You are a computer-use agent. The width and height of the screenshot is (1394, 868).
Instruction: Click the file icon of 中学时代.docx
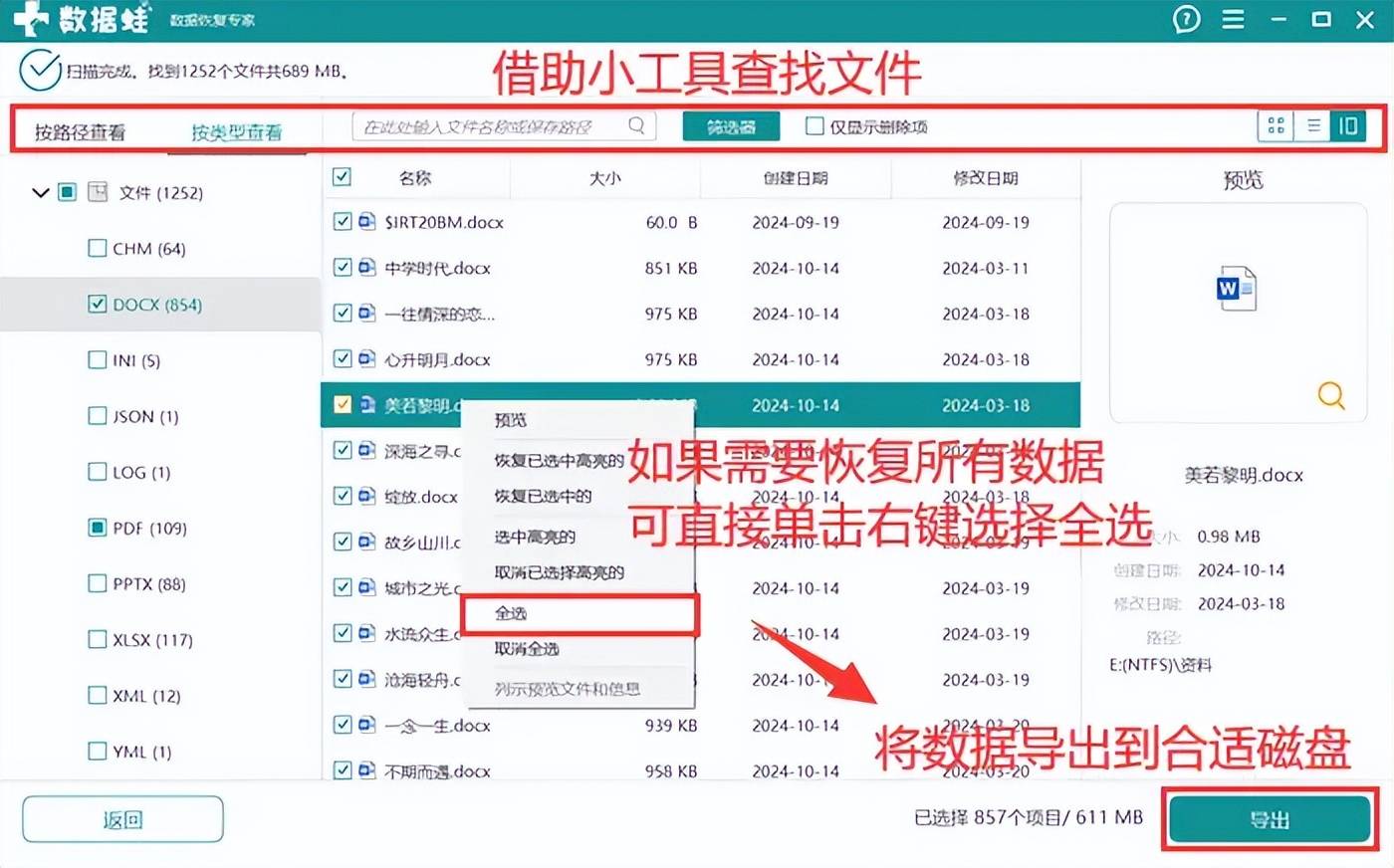[366, 268]
